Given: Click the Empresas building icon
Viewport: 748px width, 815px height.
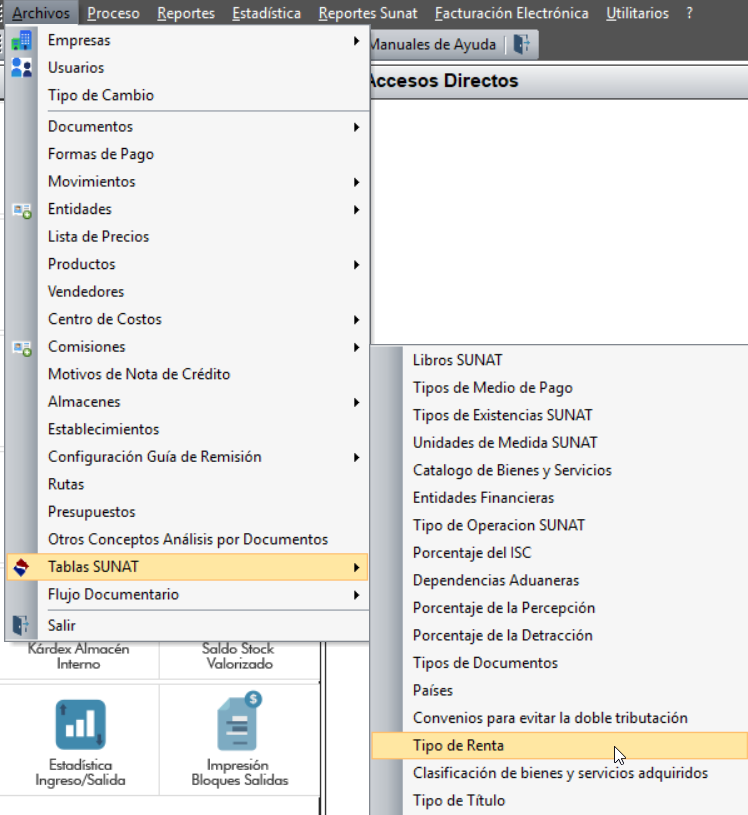Looking at the screenshot, I should click(x=21, y=41).
